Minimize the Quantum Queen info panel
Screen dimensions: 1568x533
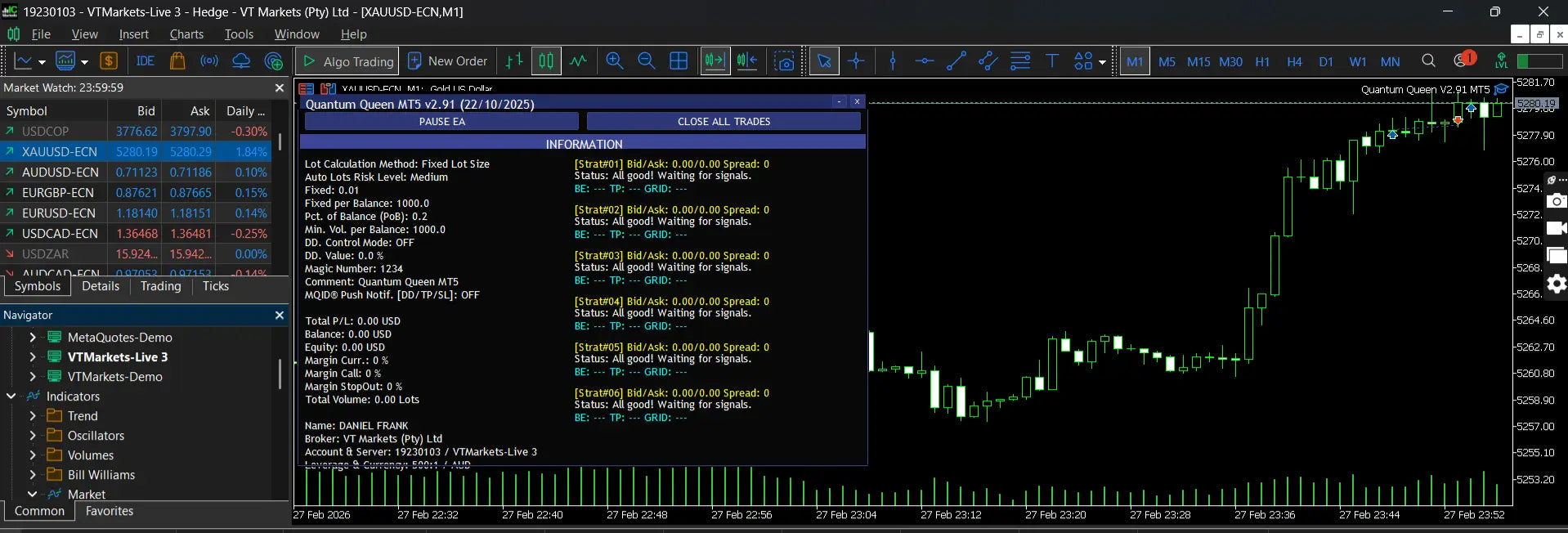point(839,102)
